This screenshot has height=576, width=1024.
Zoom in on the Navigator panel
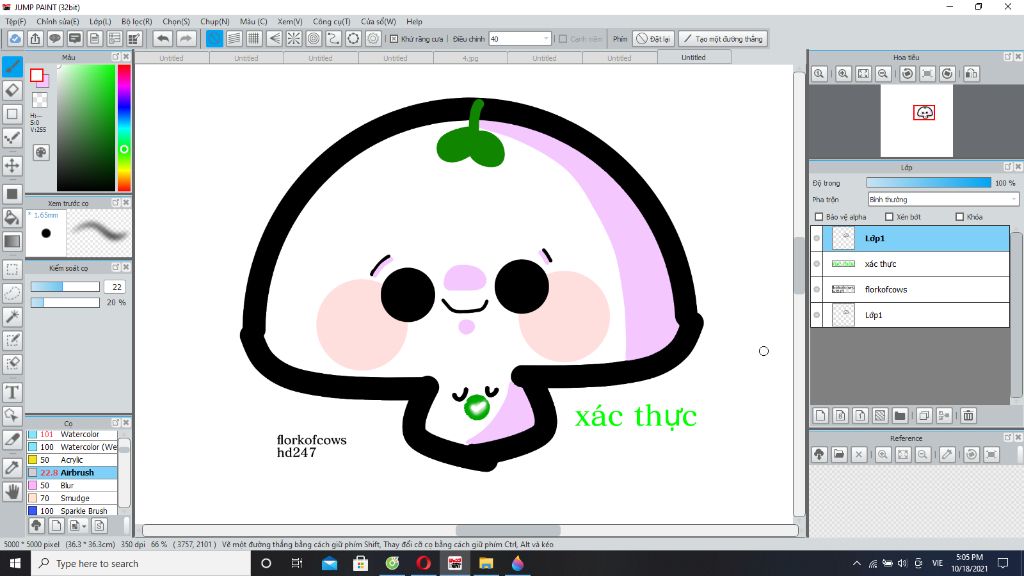click(x=843, y=74)
